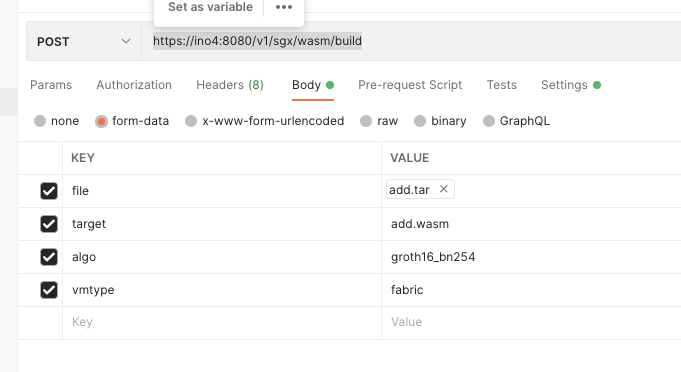Uncheck the file row checkbox
The image size is (681, 372).
coord(49,191)
